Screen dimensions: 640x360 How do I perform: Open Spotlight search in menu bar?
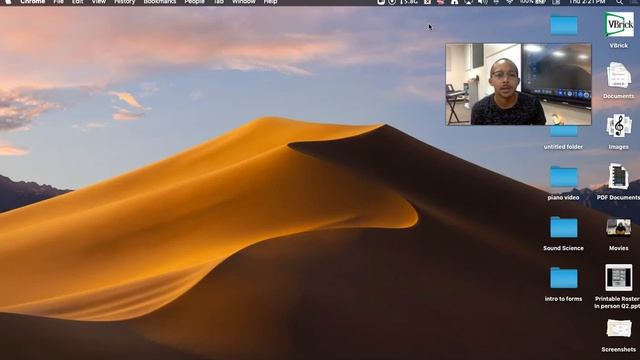tap(620, 2)
